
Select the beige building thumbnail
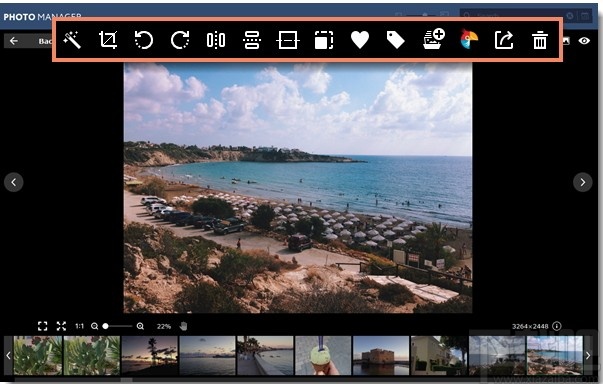pyautogui.click(x=439, y=356)
